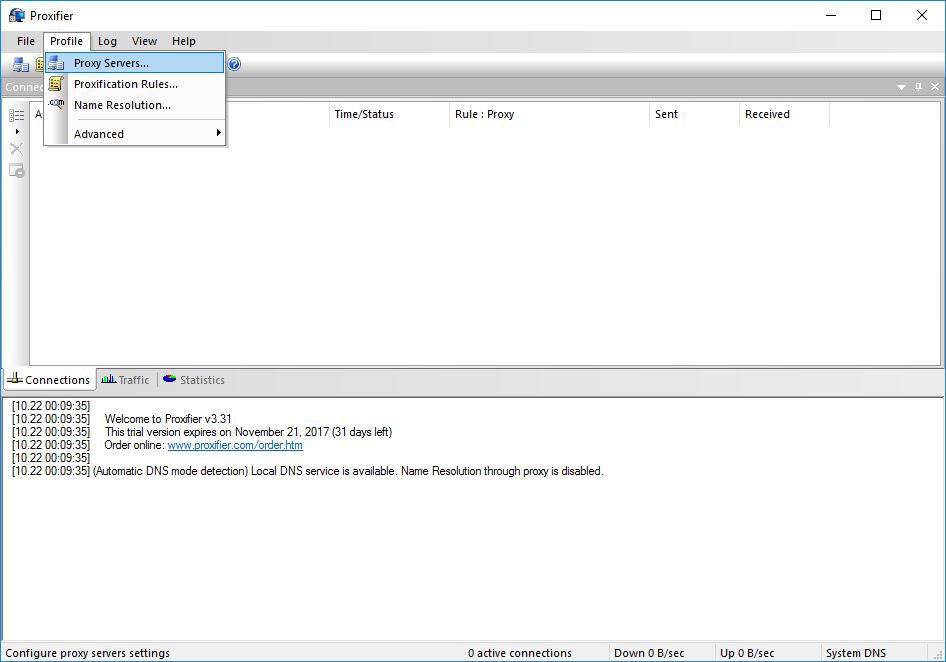Click the resize grip at window corner
The image size is (946, 662).
tap(938, 655)
